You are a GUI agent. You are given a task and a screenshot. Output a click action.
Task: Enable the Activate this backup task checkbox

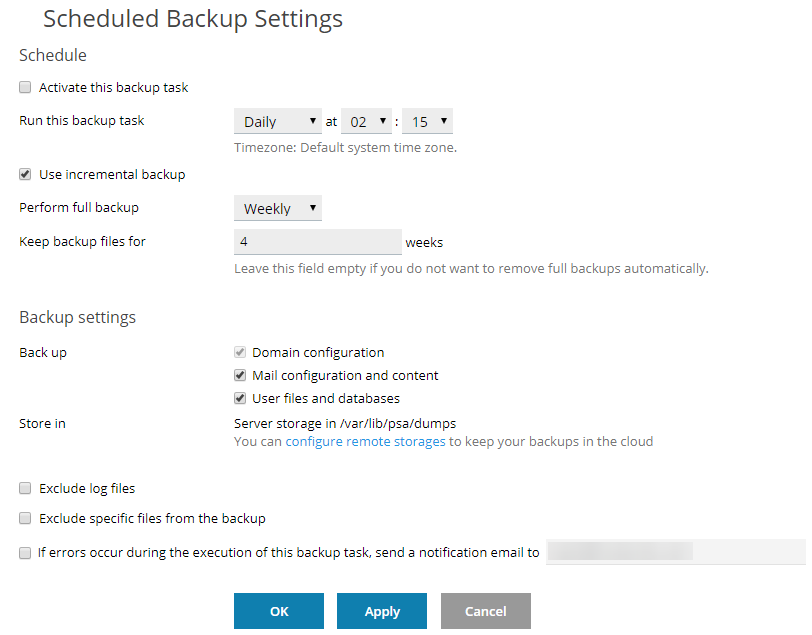click(25, 87)
